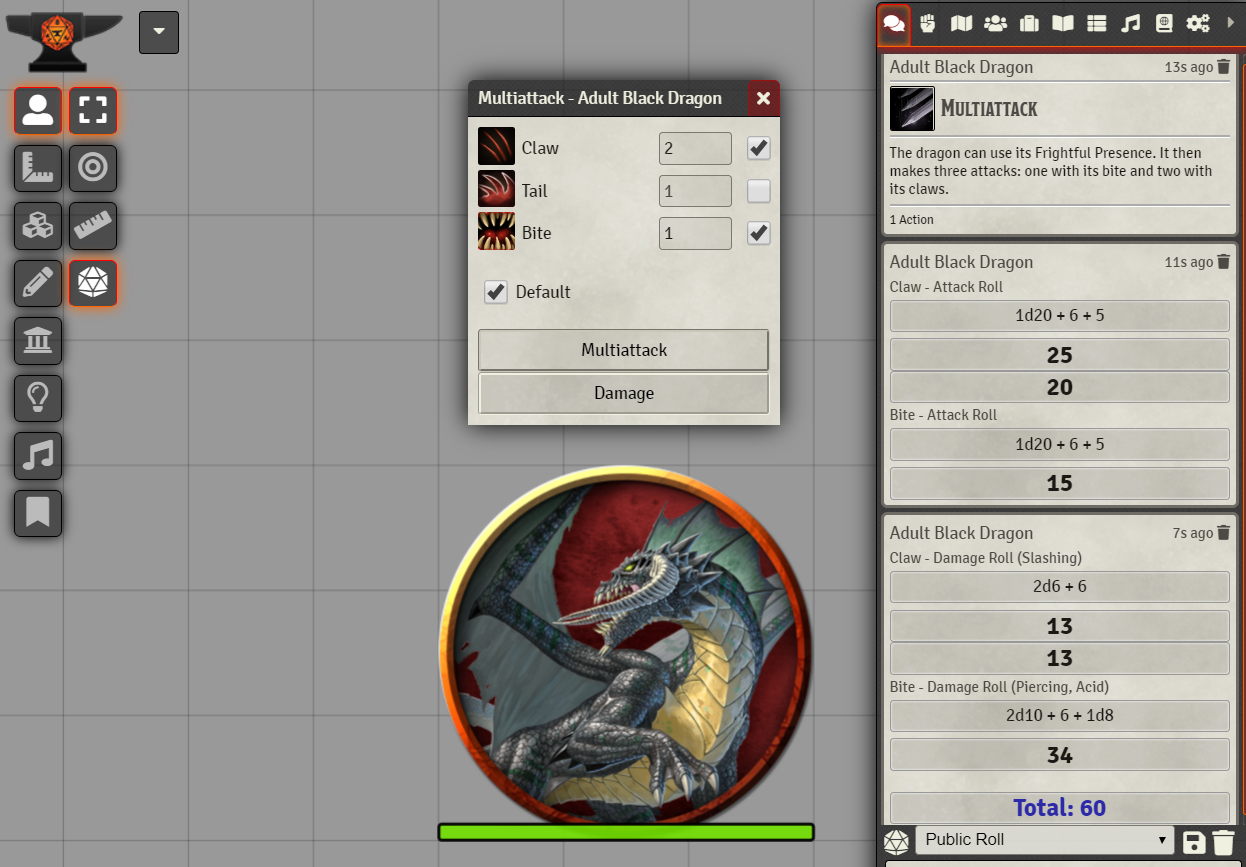Click the Multiattack button
Image resolution: width=1246 pixels, height=867 pixels.
(x=624, y=350)
